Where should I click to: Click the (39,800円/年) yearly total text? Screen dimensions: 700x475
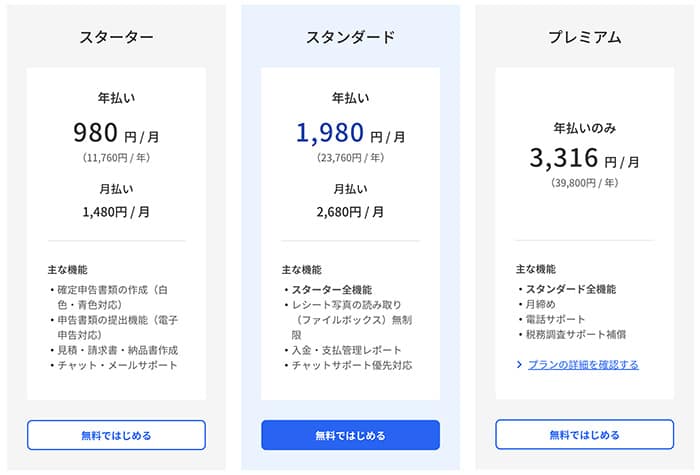point(584,184)
